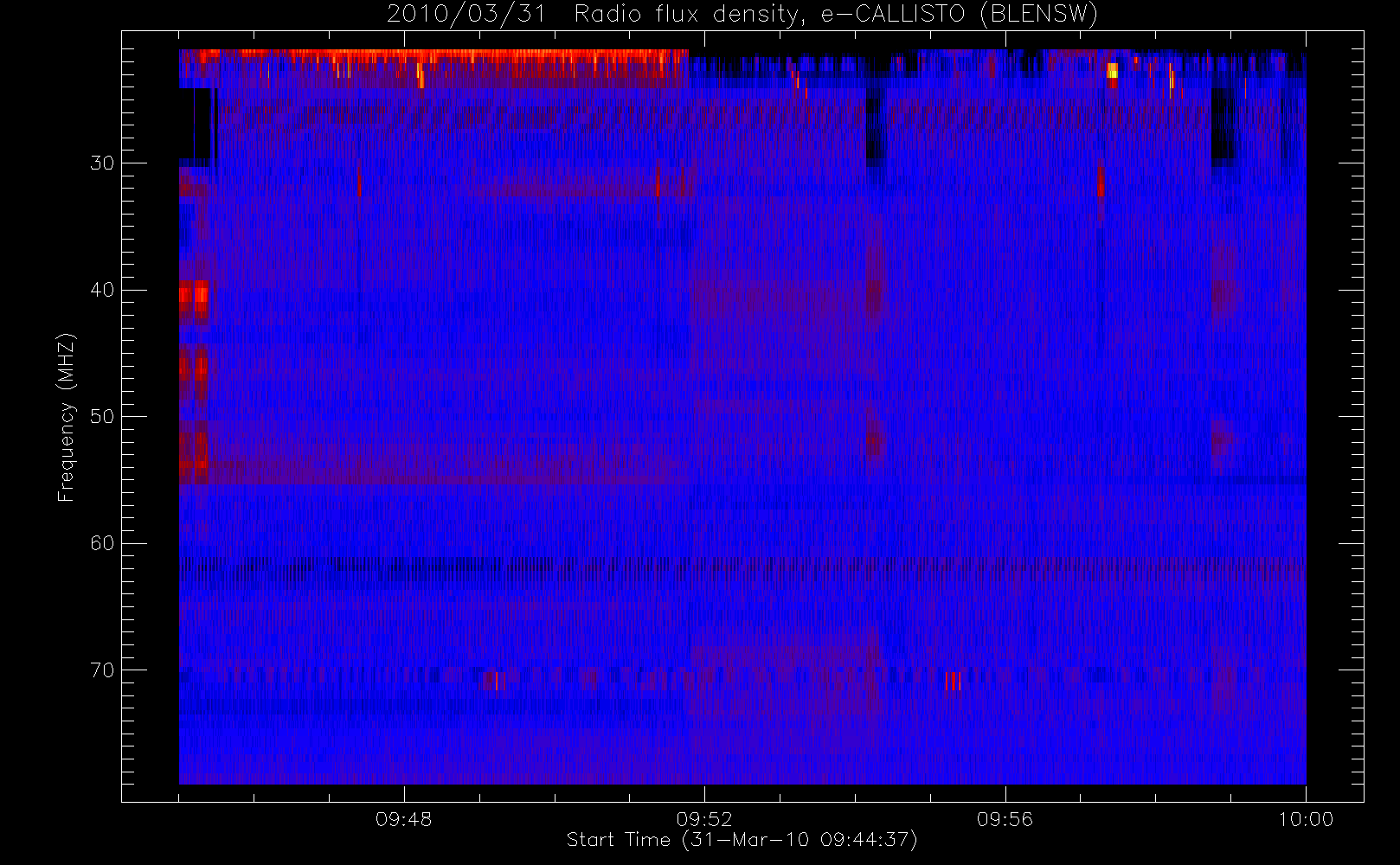Click the "Start Time (31-Mar-10 09:44:37)" axis label
This screenshot has width=1400, height=865.
742,840
